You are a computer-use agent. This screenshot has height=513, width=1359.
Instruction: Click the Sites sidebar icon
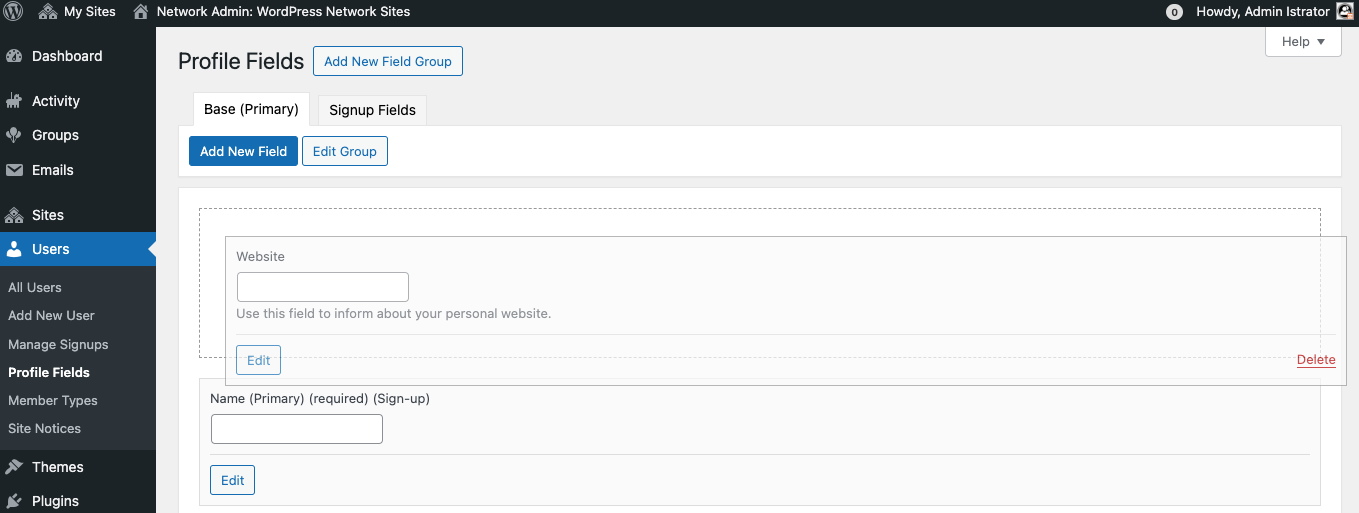pyautogui.click(x=14, y=215)
